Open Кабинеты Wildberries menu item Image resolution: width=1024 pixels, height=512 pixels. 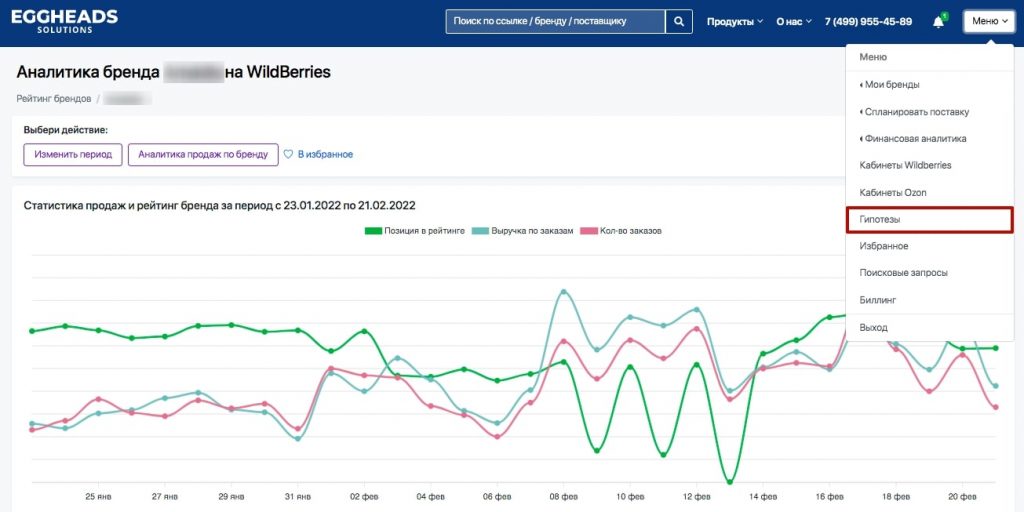[x=929, y=165]
